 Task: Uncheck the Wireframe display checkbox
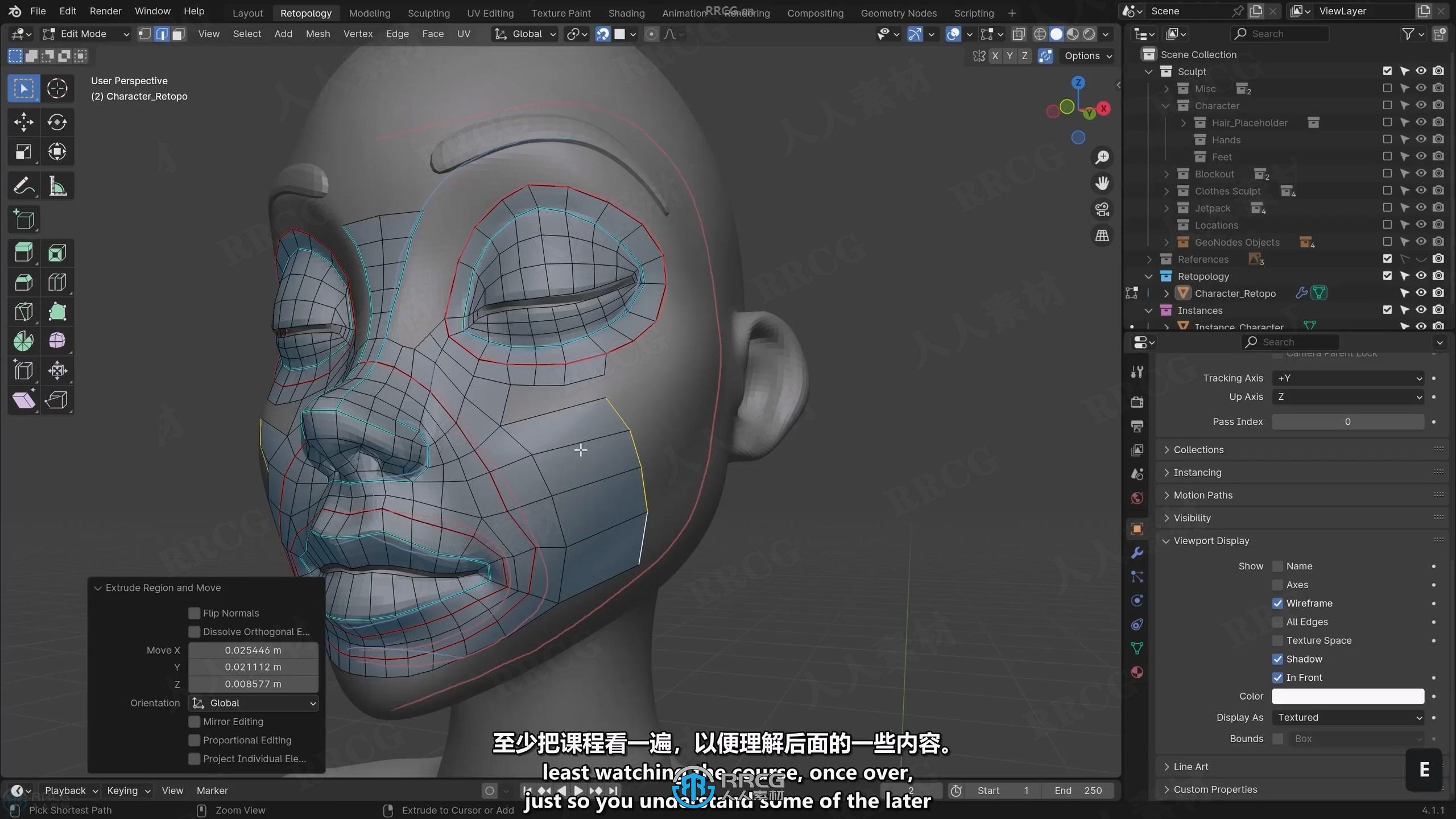pos(1277,603)
